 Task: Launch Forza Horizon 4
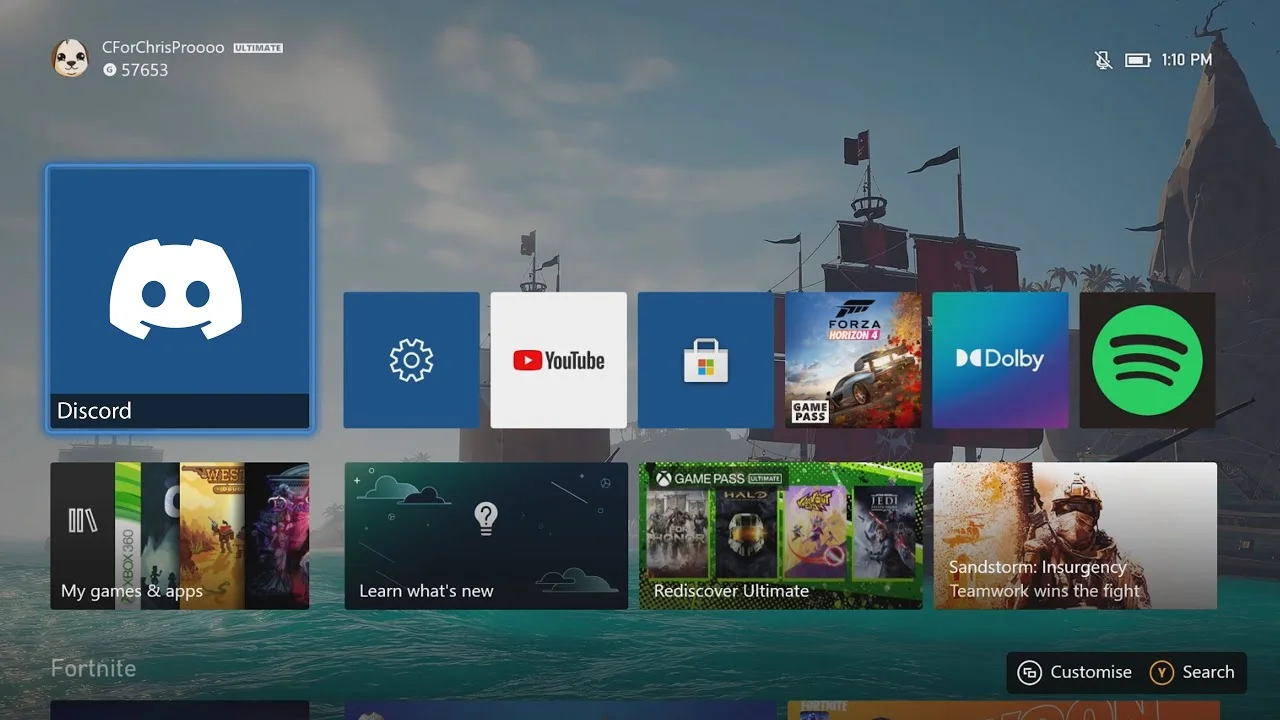click(x=852, y=360)
